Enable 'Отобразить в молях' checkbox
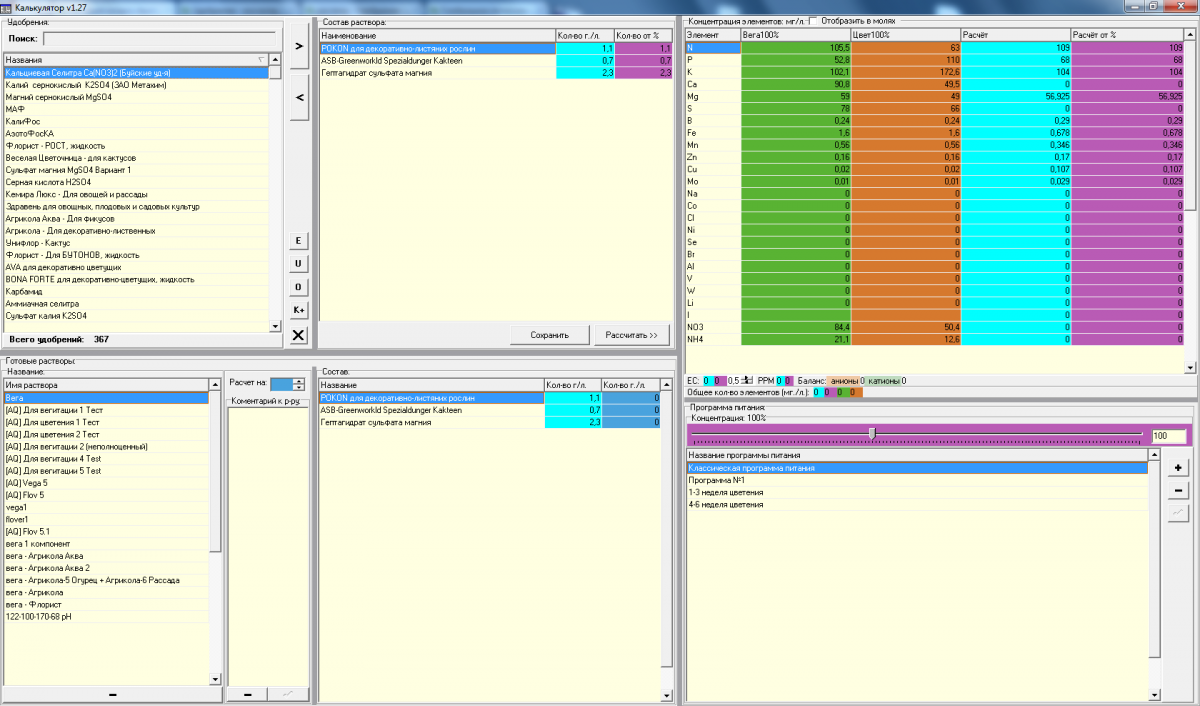The width and height of the screenshot is (1200, 706). tap(813, 20)
